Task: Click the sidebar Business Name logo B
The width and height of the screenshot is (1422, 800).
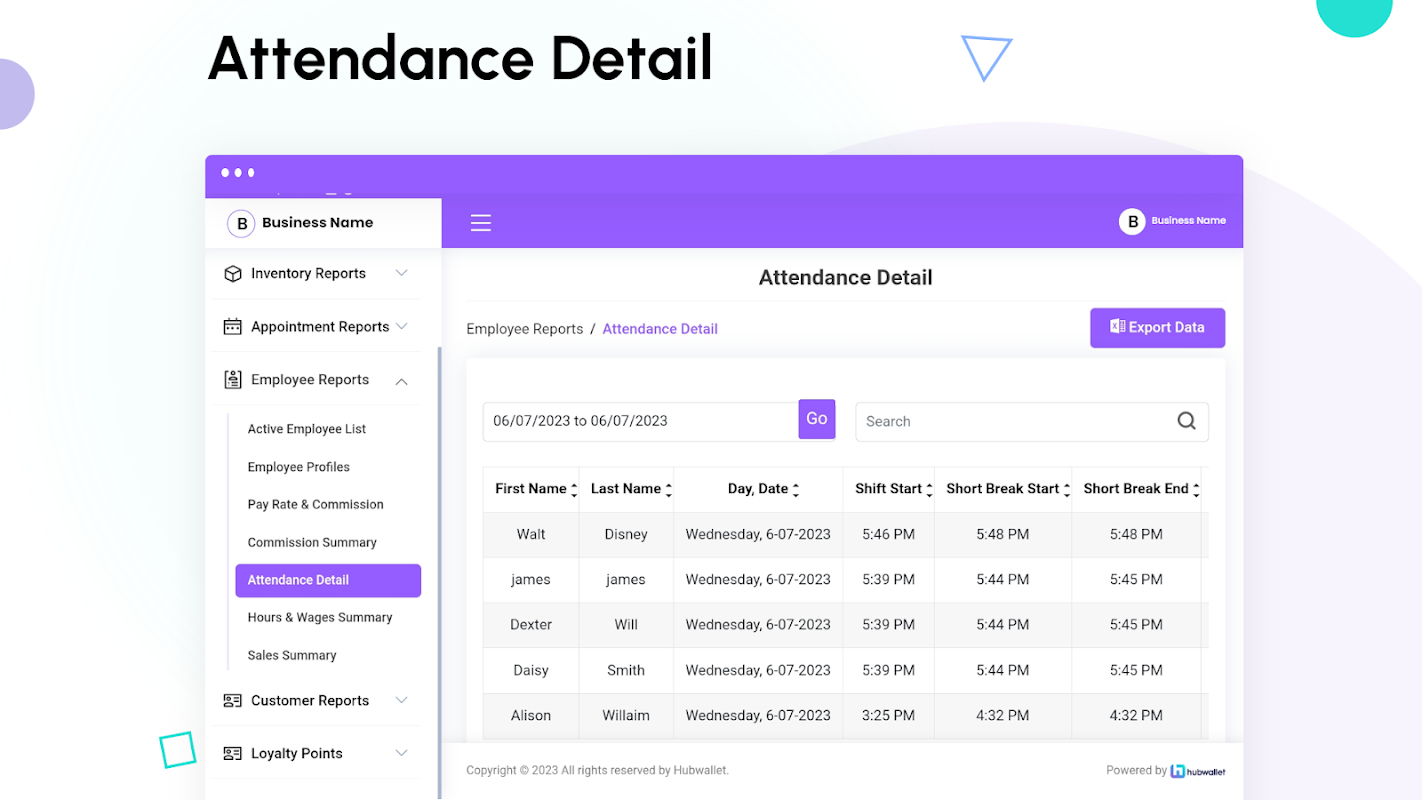Action: 241,224
